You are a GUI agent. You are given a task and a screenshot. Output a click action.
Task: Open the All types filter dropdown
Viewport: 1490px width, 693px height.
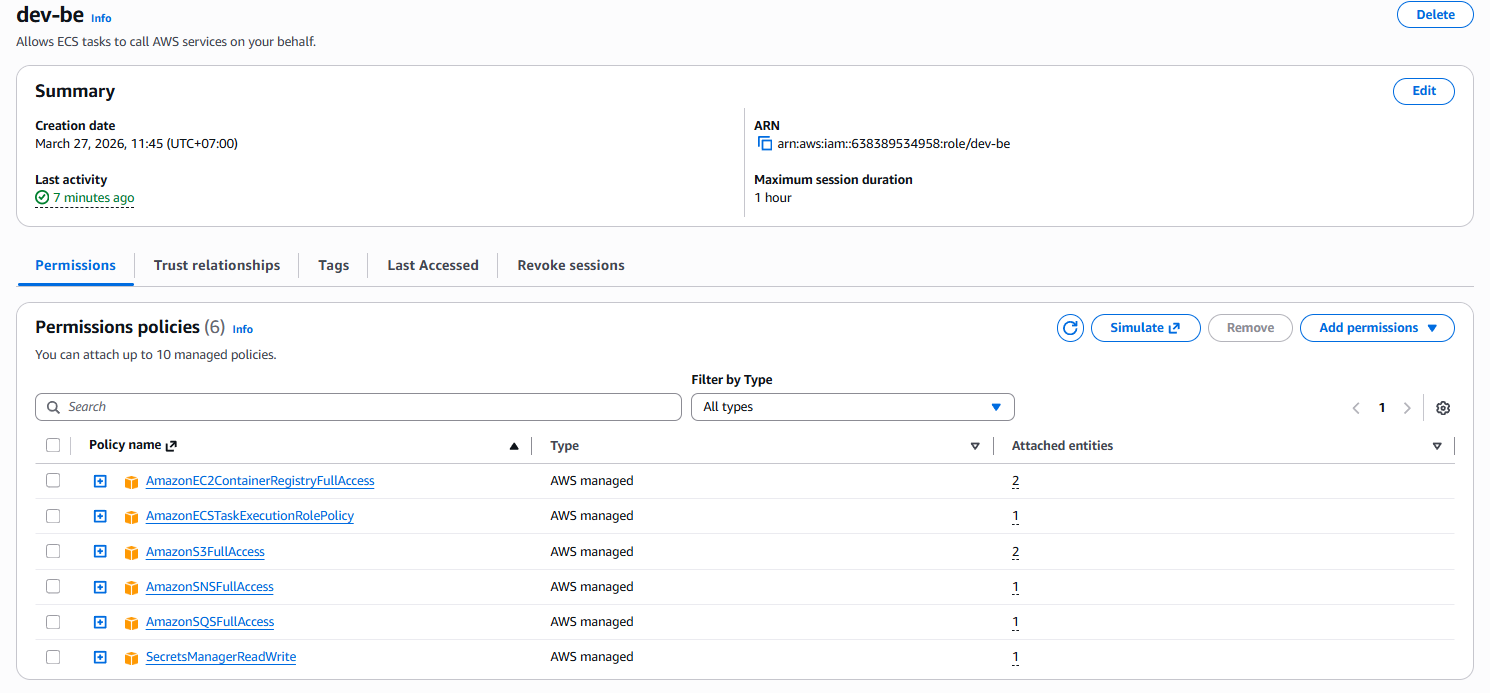point(852,407)
